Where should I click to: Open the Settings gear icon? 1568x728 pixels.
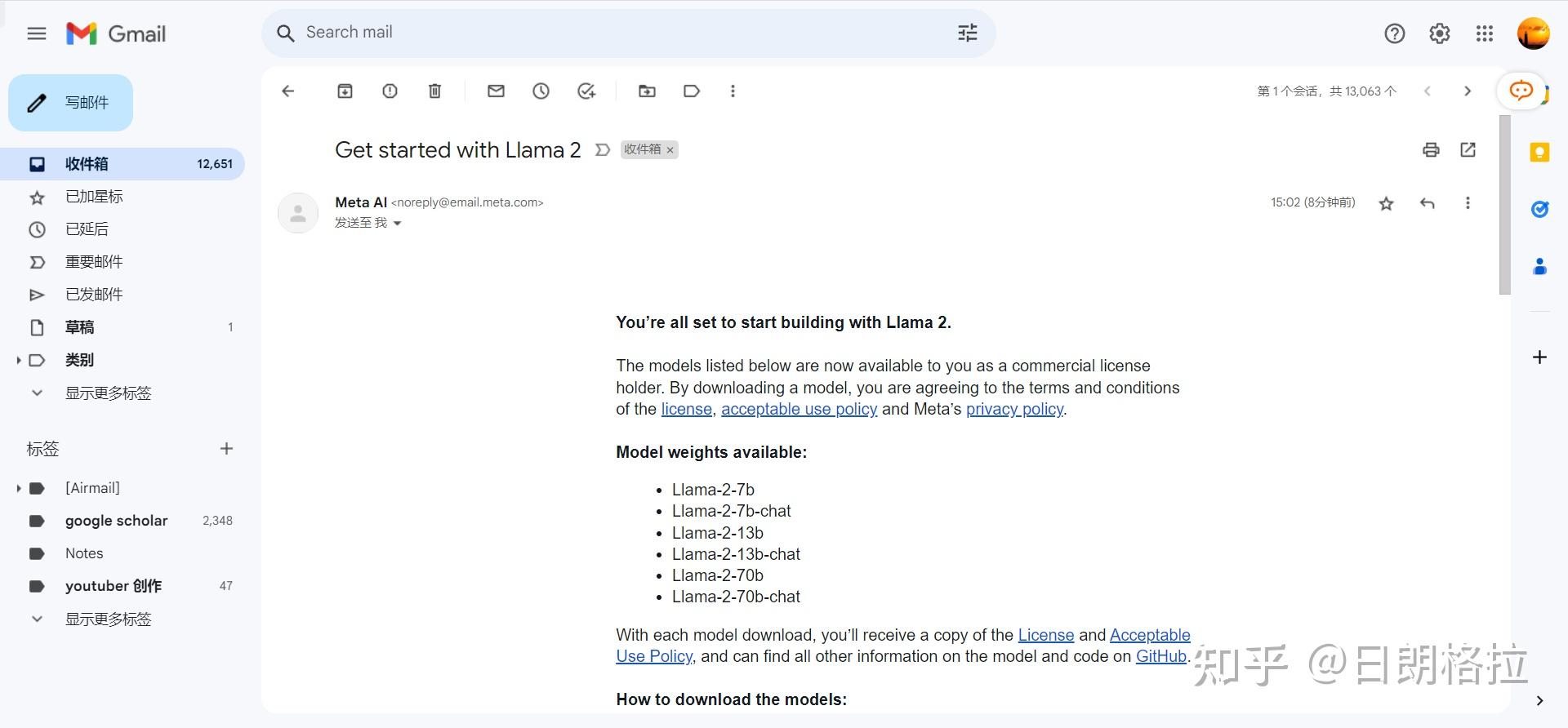pyautogui.click(x=1440, y=33)
